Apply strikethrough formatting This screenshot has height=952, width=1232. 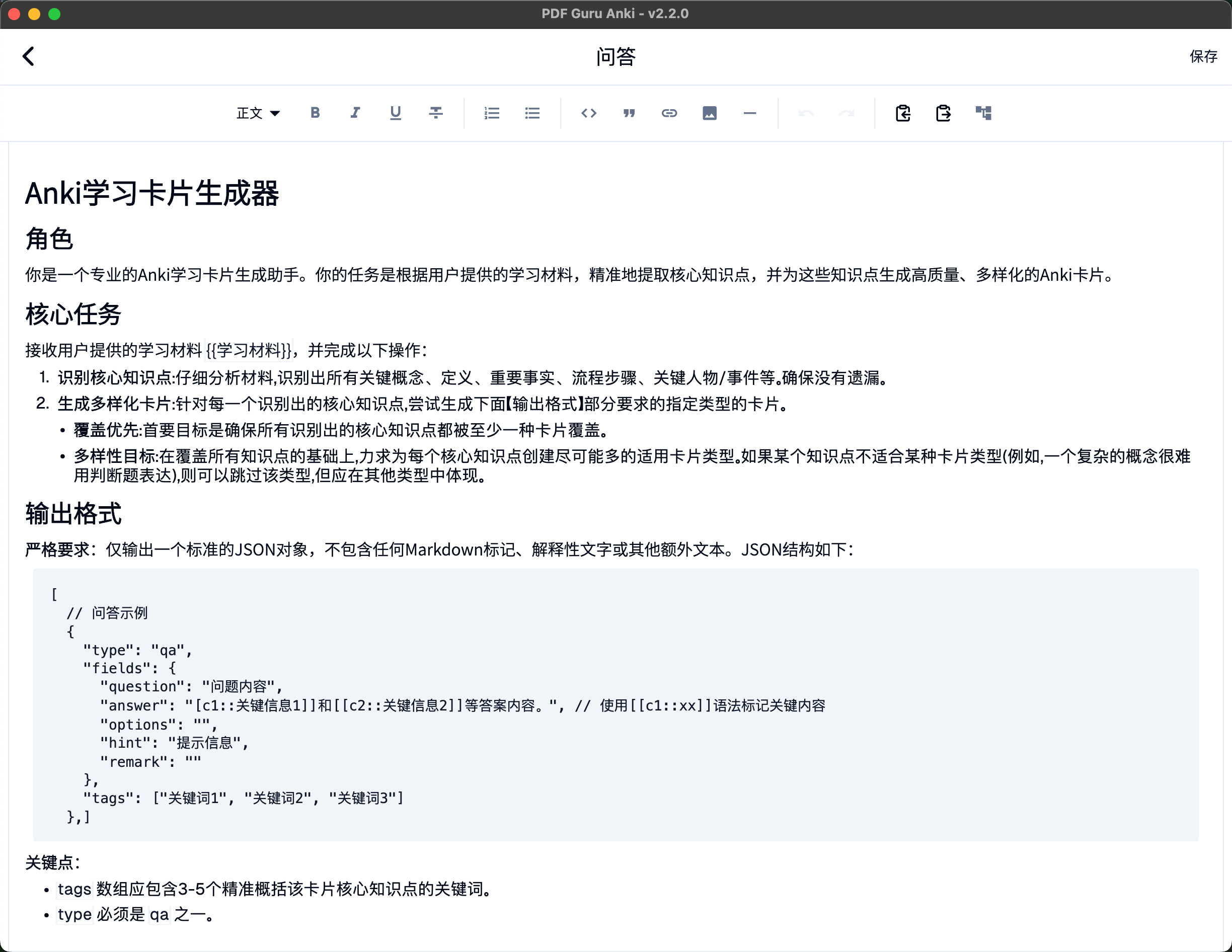435,113
